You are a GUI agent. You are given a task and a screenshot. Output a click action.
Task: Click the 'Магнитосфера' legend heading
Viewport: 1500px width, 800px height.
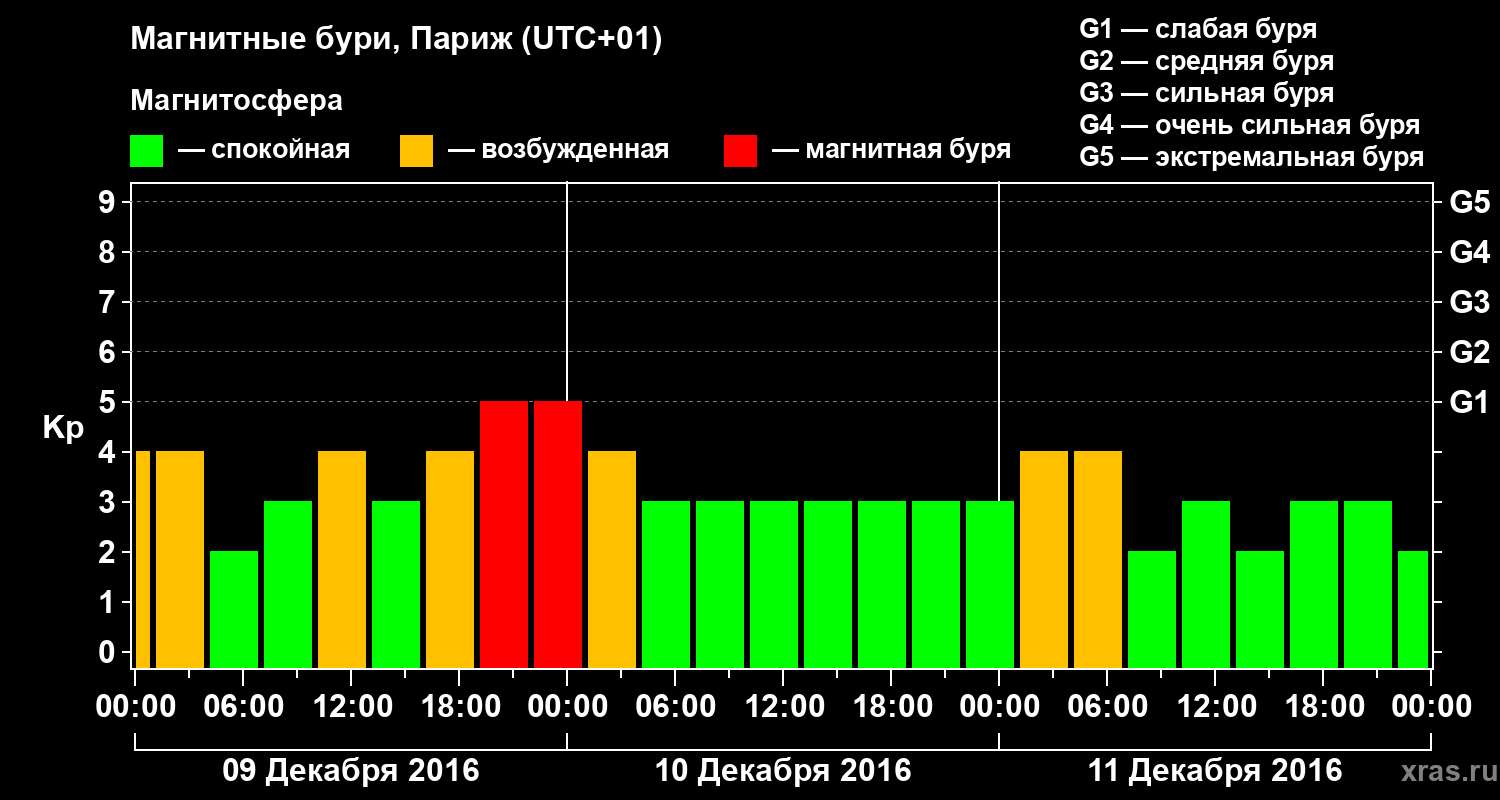pyautogui.click(x=237, y=101)
